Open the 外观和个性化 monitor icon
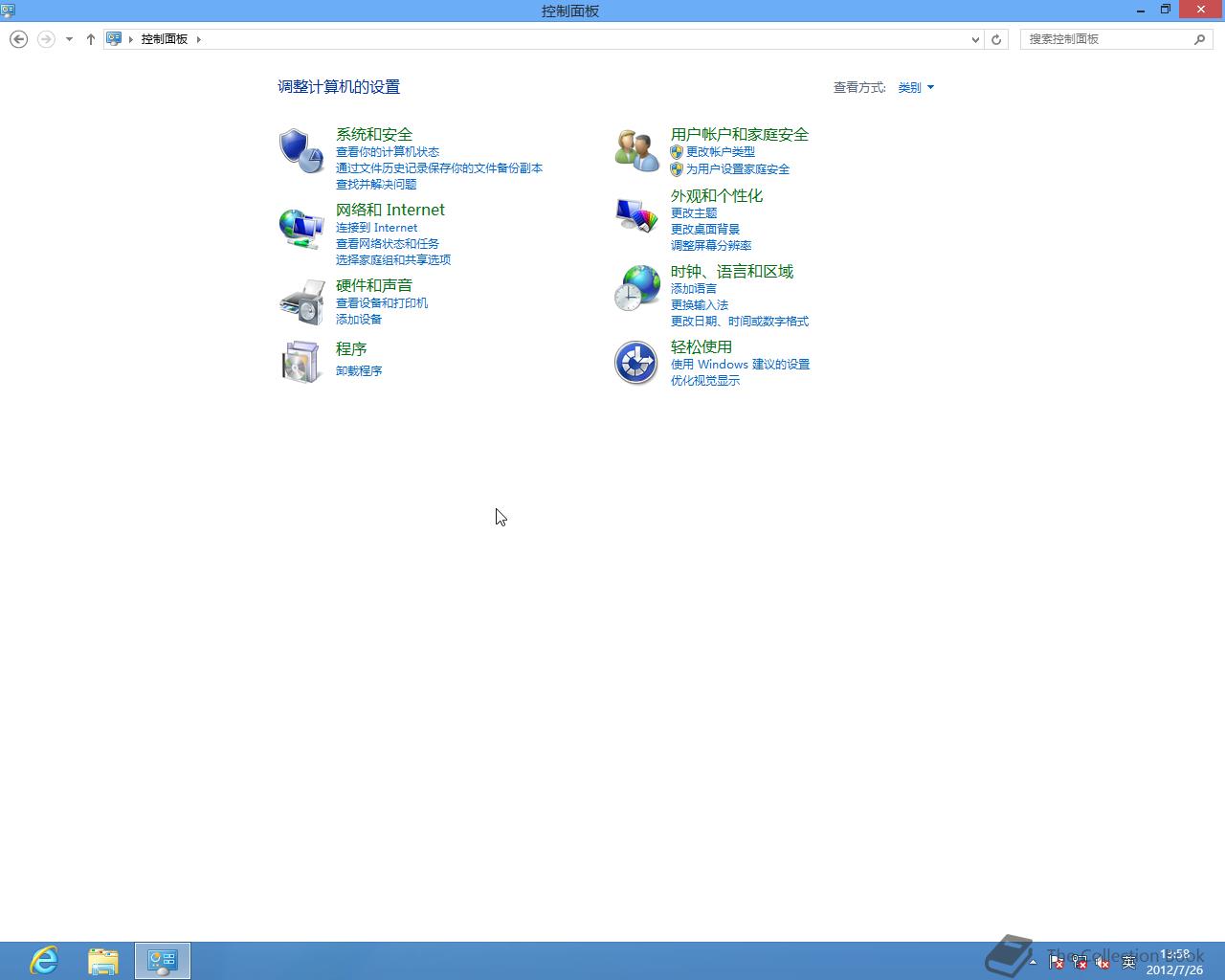 click(x=636, y=214)
